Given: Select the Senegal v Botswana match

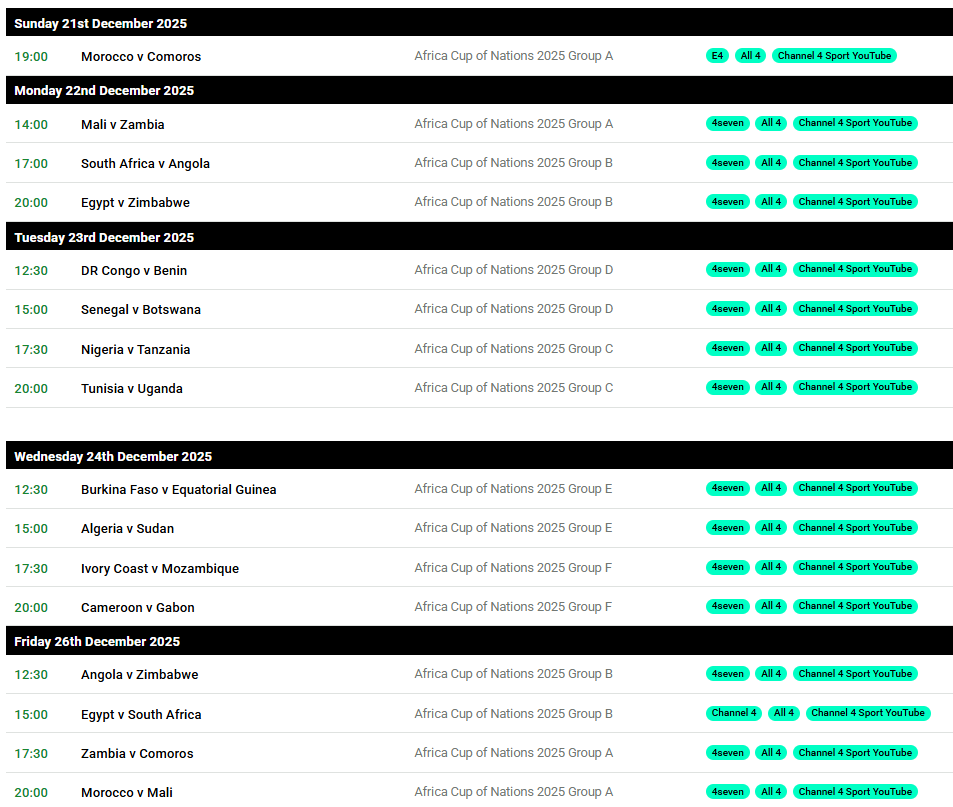Looking at the screenshot, I should 141,309.
